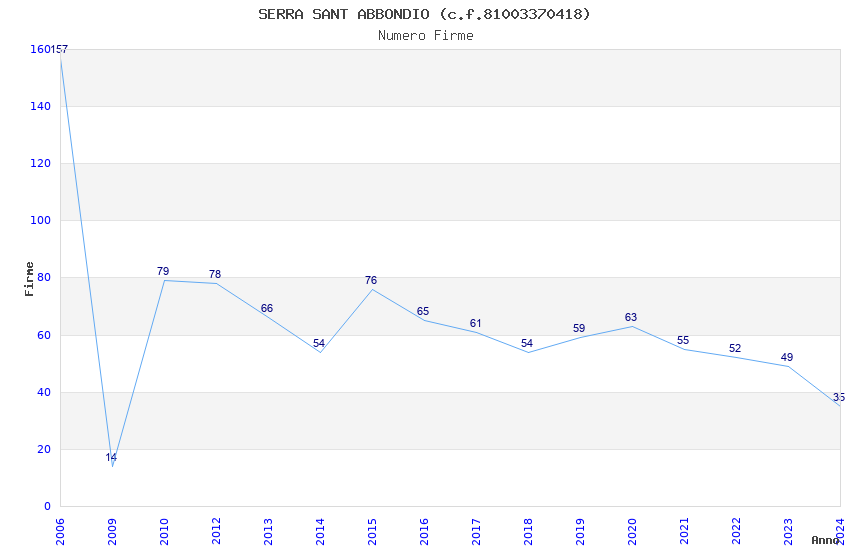Select the 2016 year label

coord(424,531)
